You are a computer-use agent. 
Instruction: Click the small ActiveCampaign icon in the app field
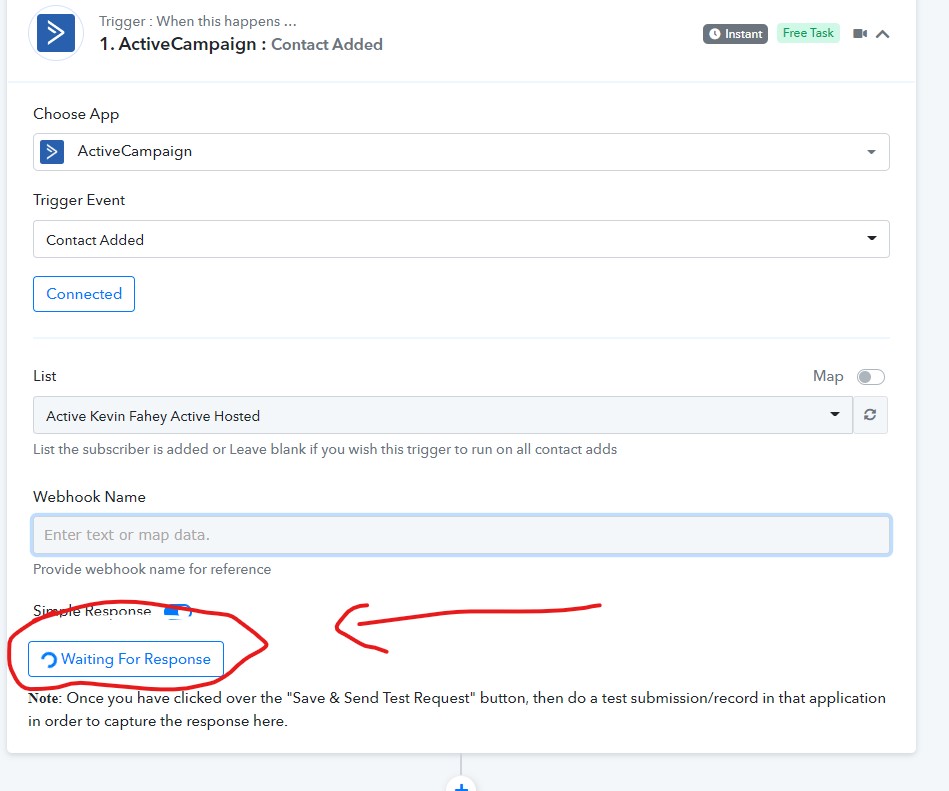point(52,152)
